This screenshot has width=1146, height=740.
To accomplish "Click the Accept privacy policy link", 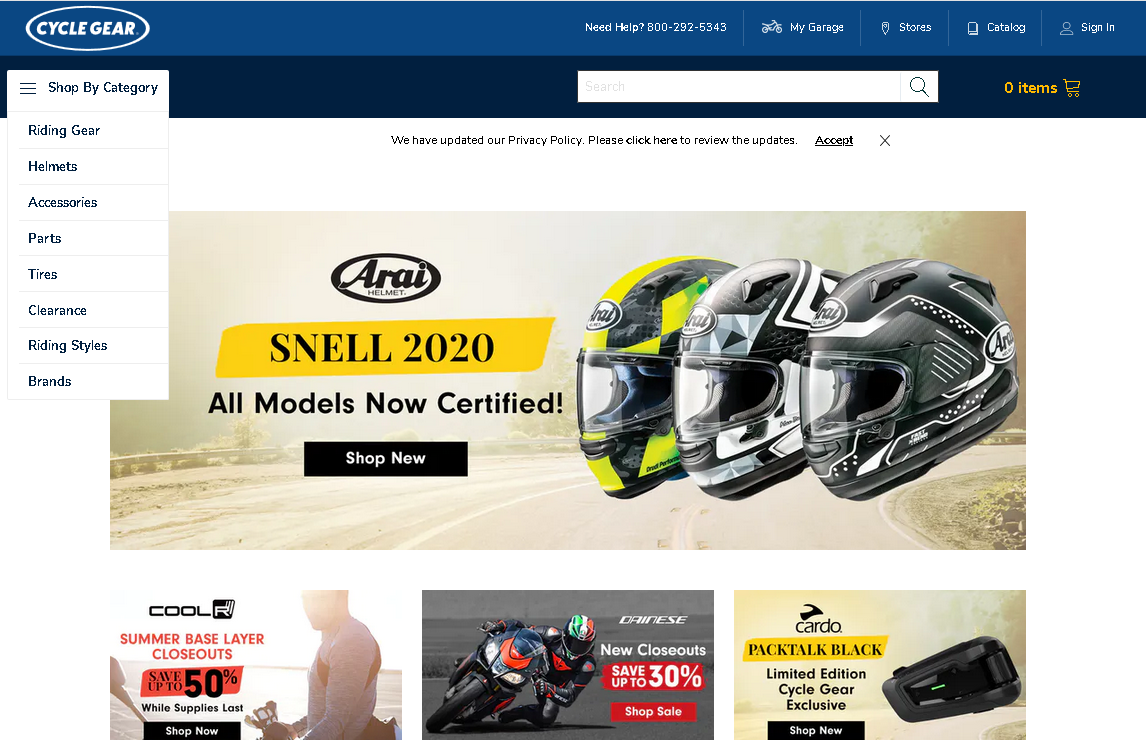I will click(x=834, y=140).
